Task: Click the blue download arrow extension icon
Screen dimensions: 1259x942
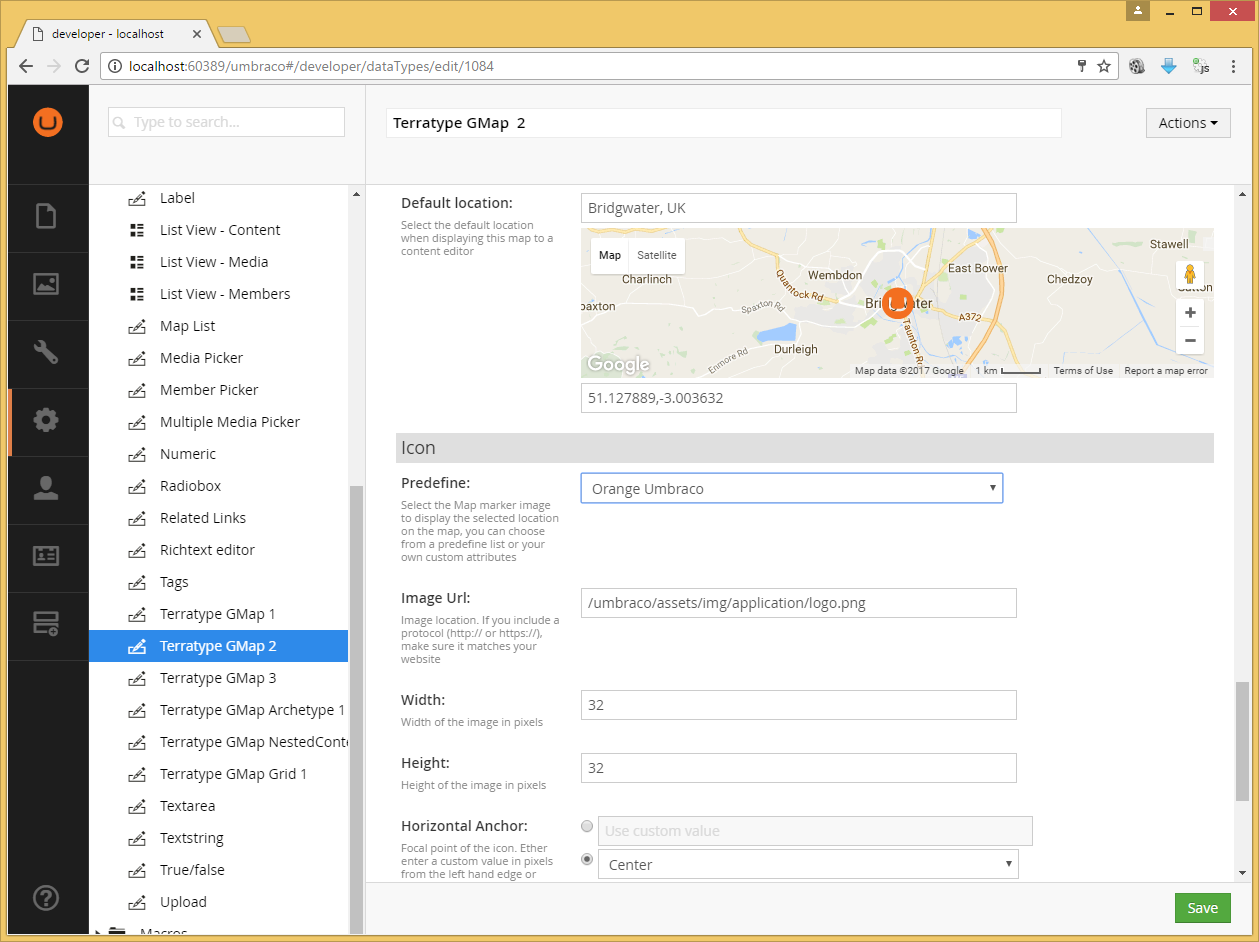Action: point(1169,66)
